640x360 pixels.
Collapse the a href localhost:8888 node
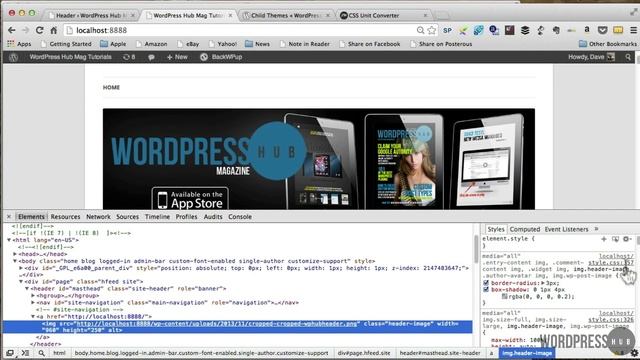33,316
